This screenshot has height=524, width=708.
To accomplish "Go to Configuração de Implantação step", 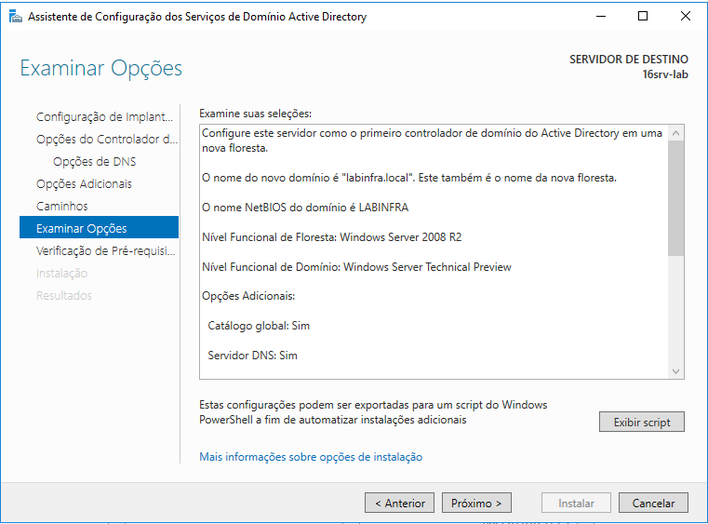I will pos(104,117).
